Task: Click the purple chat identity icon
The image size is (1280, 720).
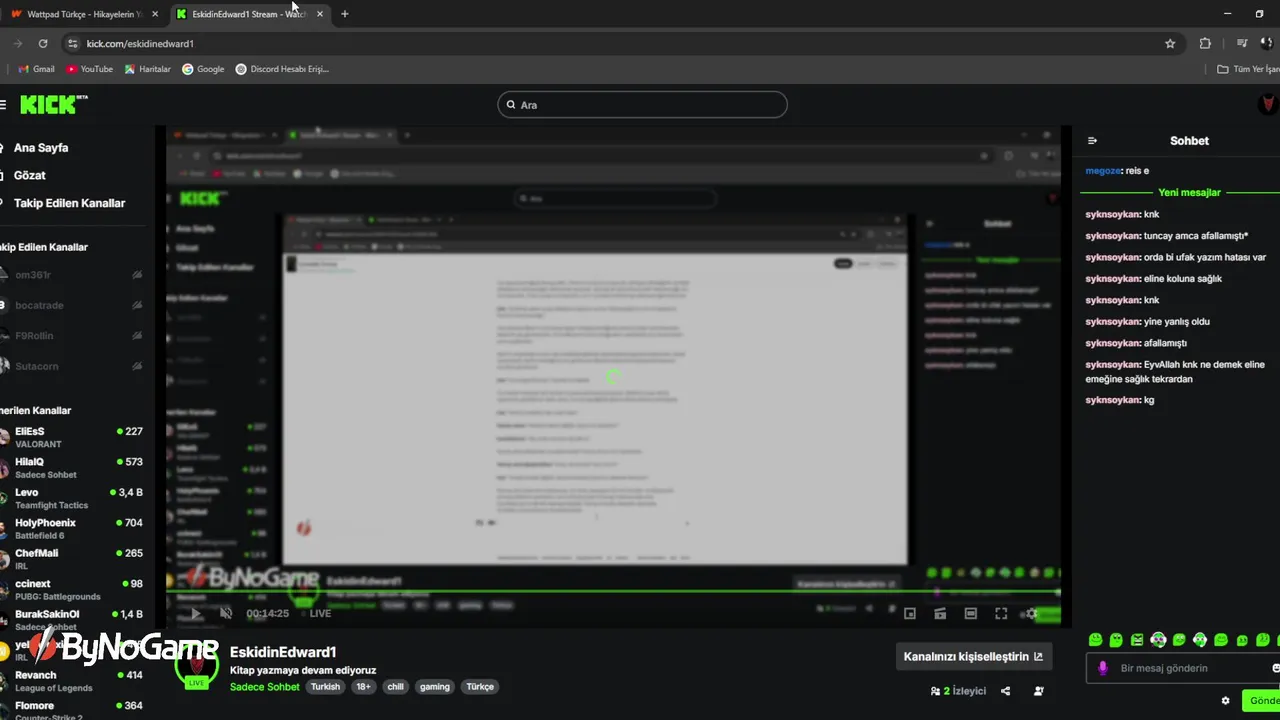Action: (x=1103, y=668)
